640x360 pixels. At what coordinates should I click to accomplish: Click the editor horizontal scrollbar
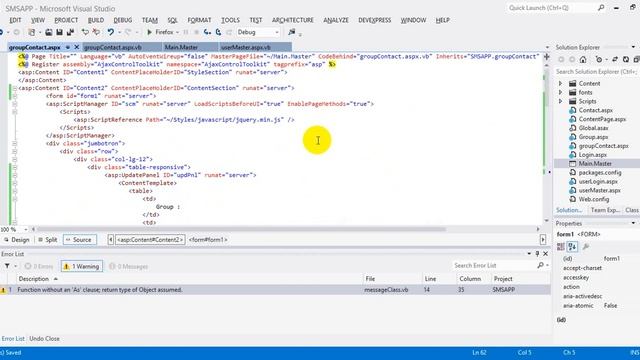pyautogui.click(x=241, y=229)
